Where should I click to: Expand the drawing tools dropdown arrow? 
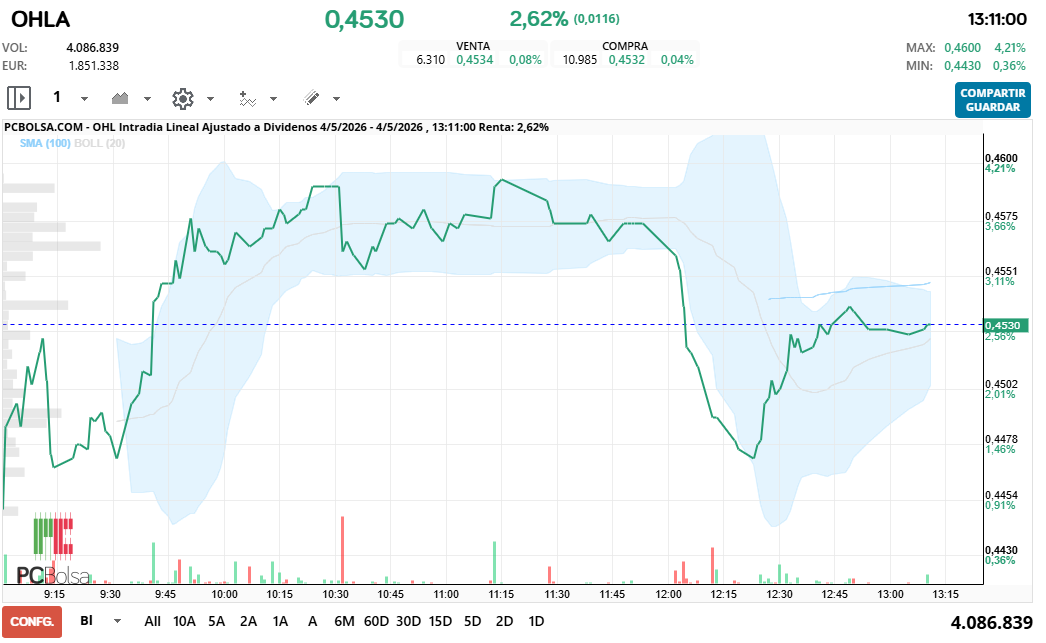(336, 99)
